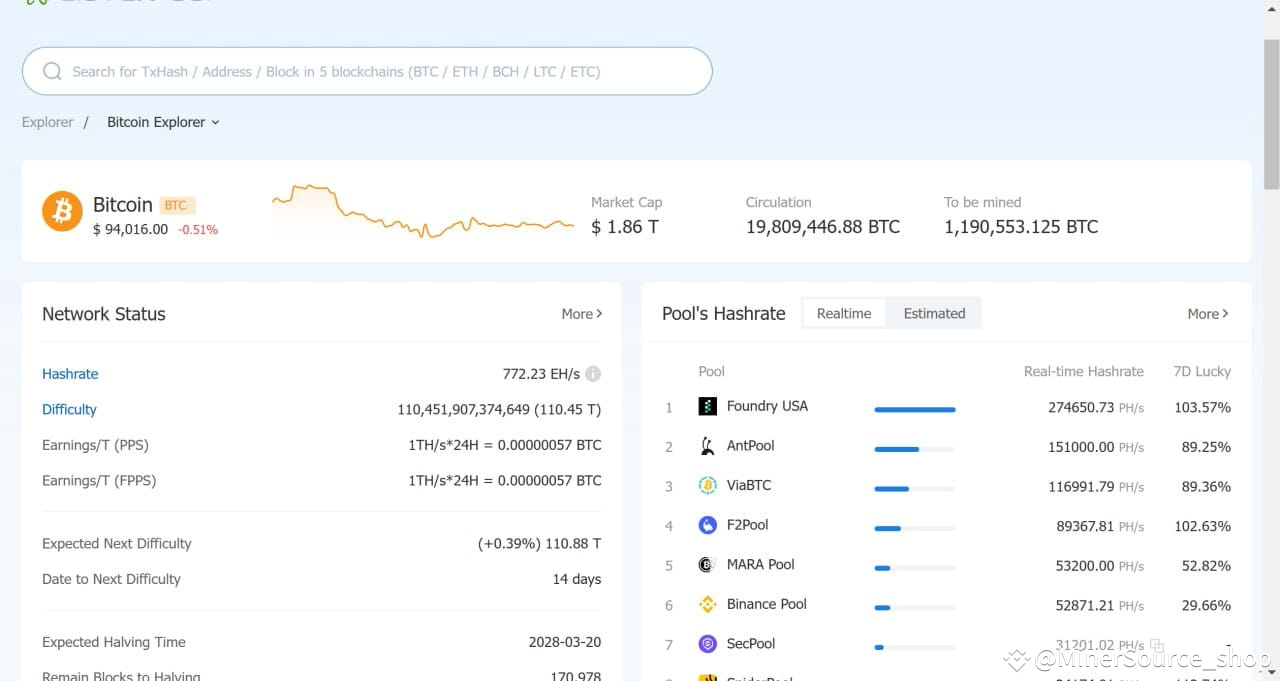Viewport: 1280px width, 681px height.
Task: Open the Bitcoin Explorer dropdown
Action: (x=163, y=122)
